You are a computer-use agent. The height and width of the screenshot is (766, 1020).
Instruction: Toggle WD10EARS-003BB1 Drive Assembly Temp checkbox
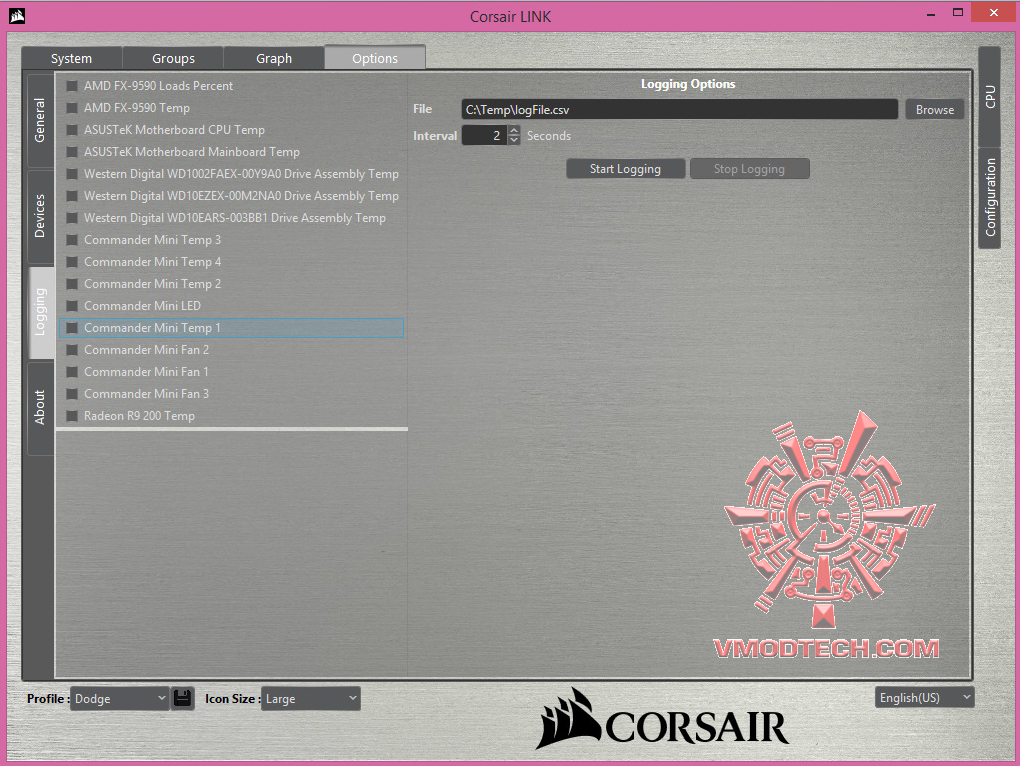72,218
